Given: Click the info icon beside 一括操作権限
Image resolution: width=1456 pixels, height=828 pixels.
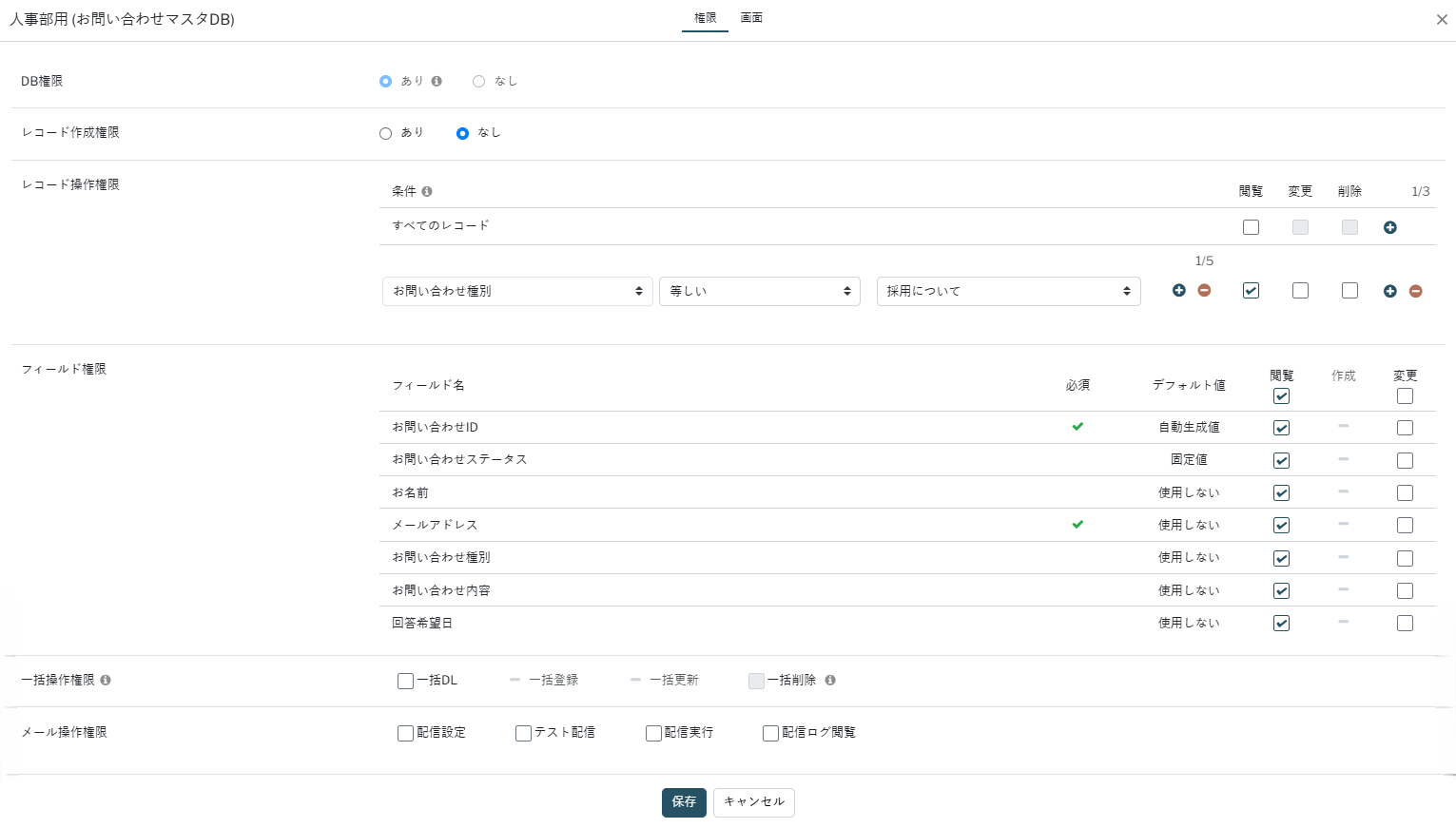Looking at the screenshot, I should 106,681.
